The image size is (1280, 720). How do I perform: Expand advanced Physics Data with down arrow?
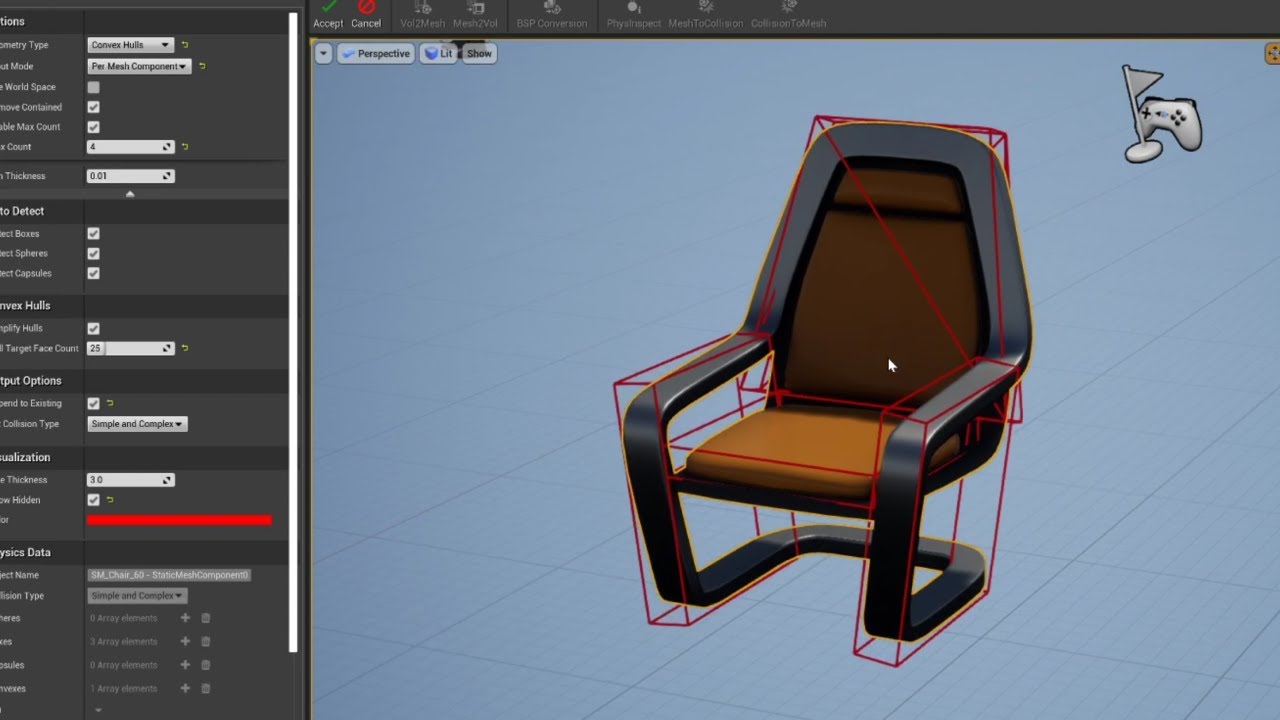(98, 710)
